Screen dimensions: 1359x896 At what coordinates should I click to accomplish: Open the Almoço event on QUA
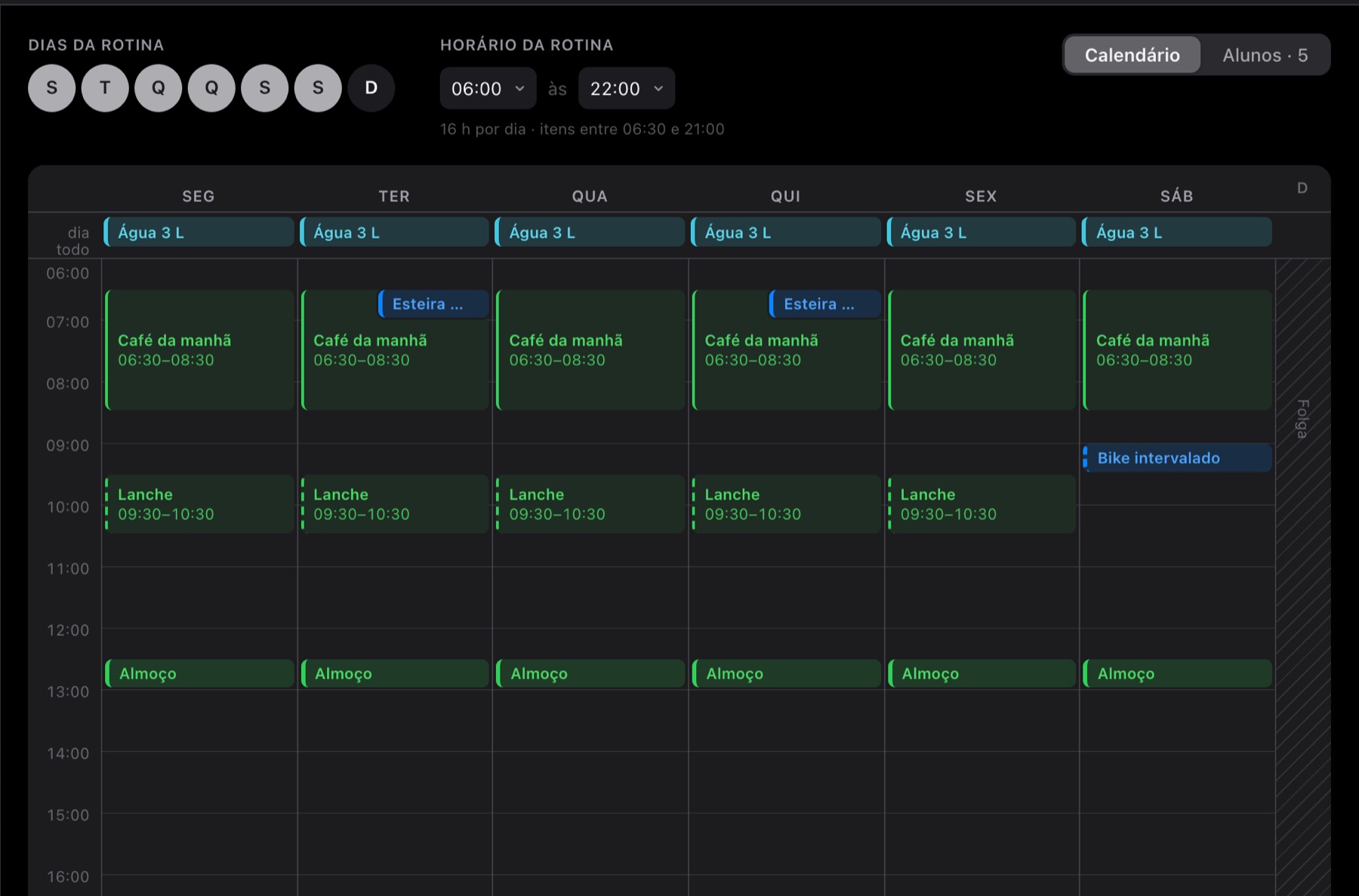(590, 673)
